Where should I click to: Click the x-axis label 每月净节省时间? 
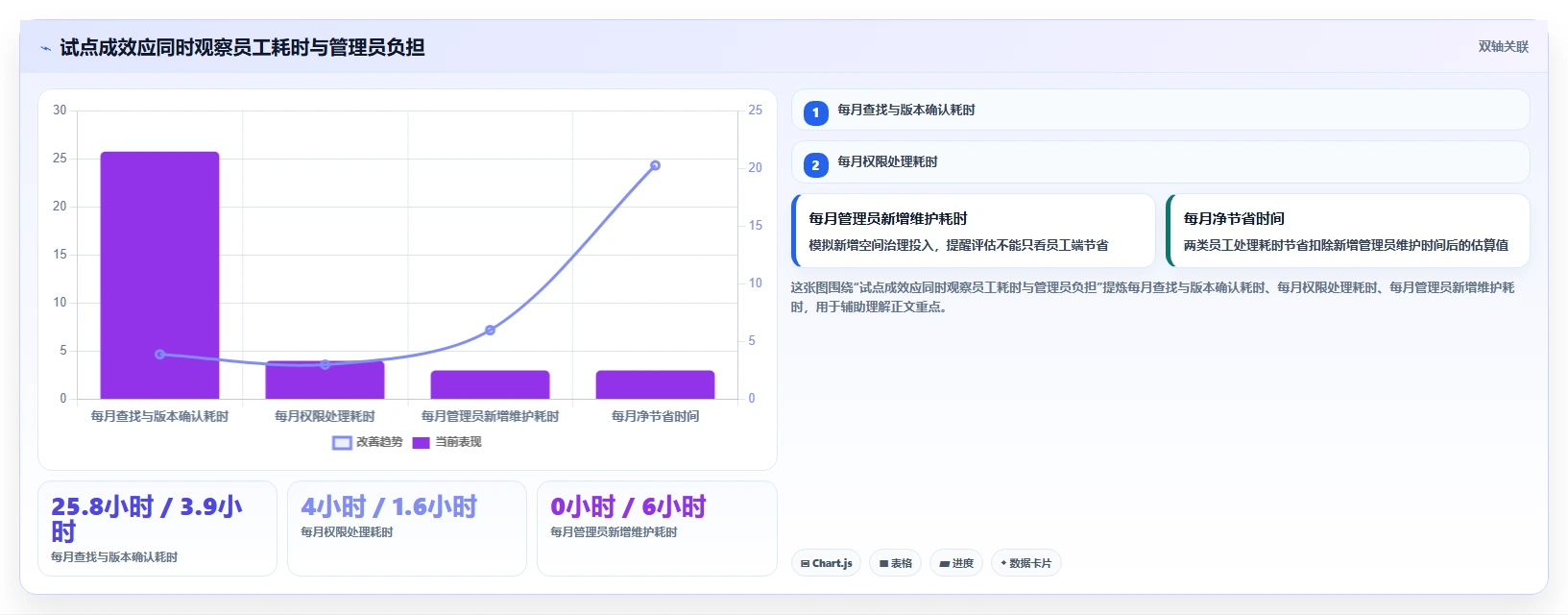[x=655, y=416]
